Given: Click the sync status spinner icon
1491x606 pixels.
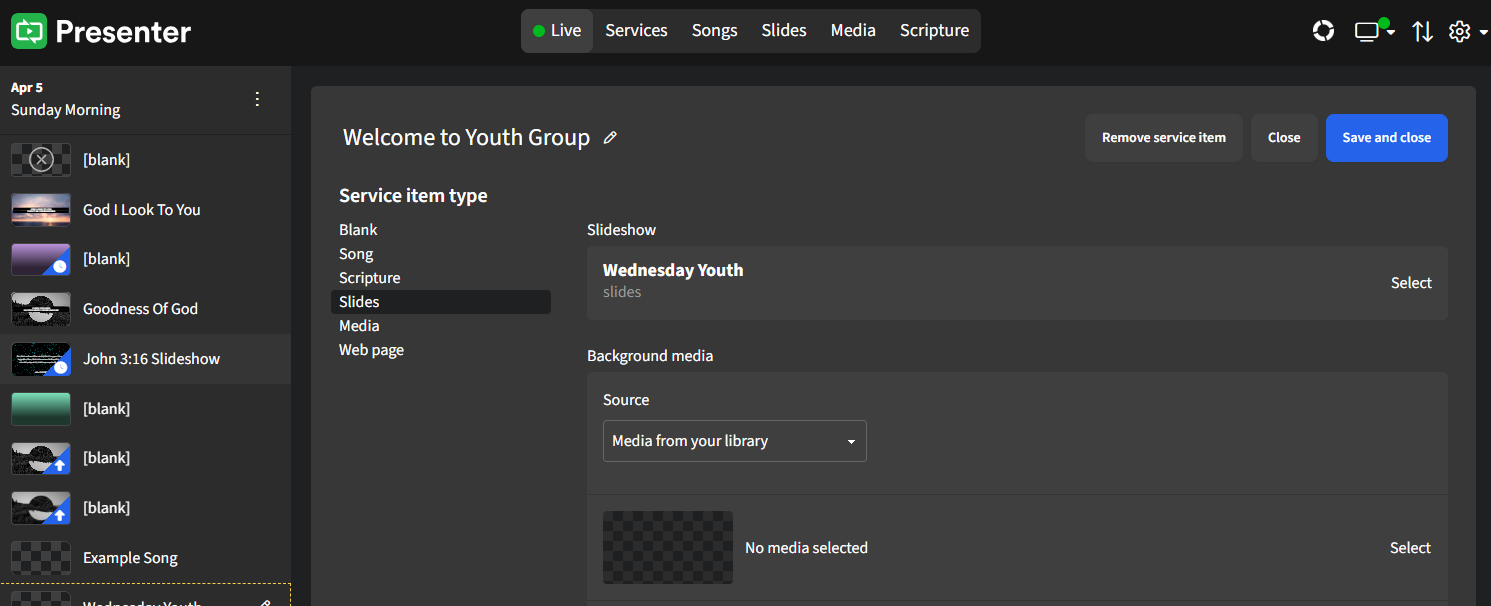Looking at the screenshot, I should point(1323,30).
